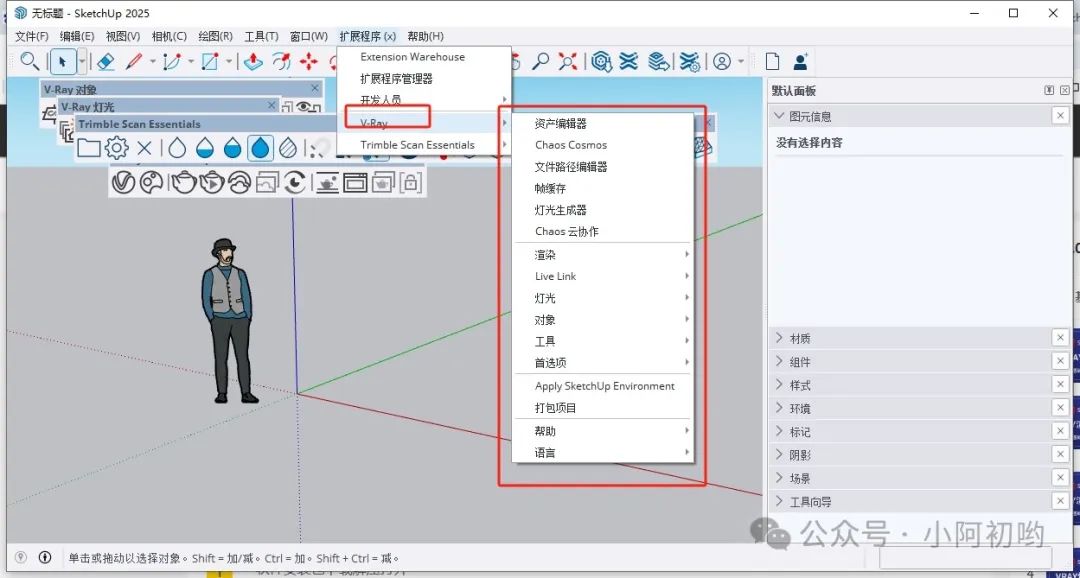The height and width of the screenshot is (578, 1080).
Task: Open the Rectangle tool dropdown arrow
Action: coord(228,62)
